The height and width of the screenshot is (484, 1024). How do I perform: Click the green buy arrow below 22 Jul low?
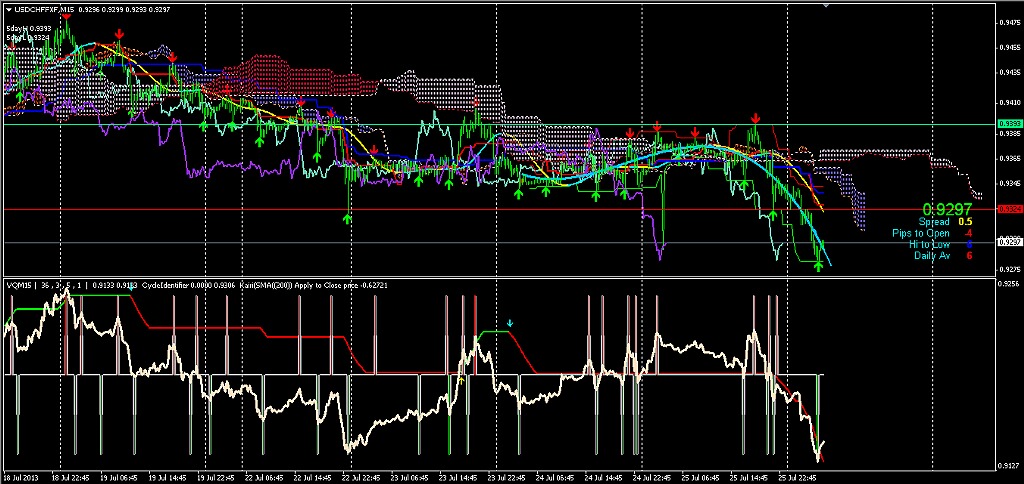tap(347, 217)
